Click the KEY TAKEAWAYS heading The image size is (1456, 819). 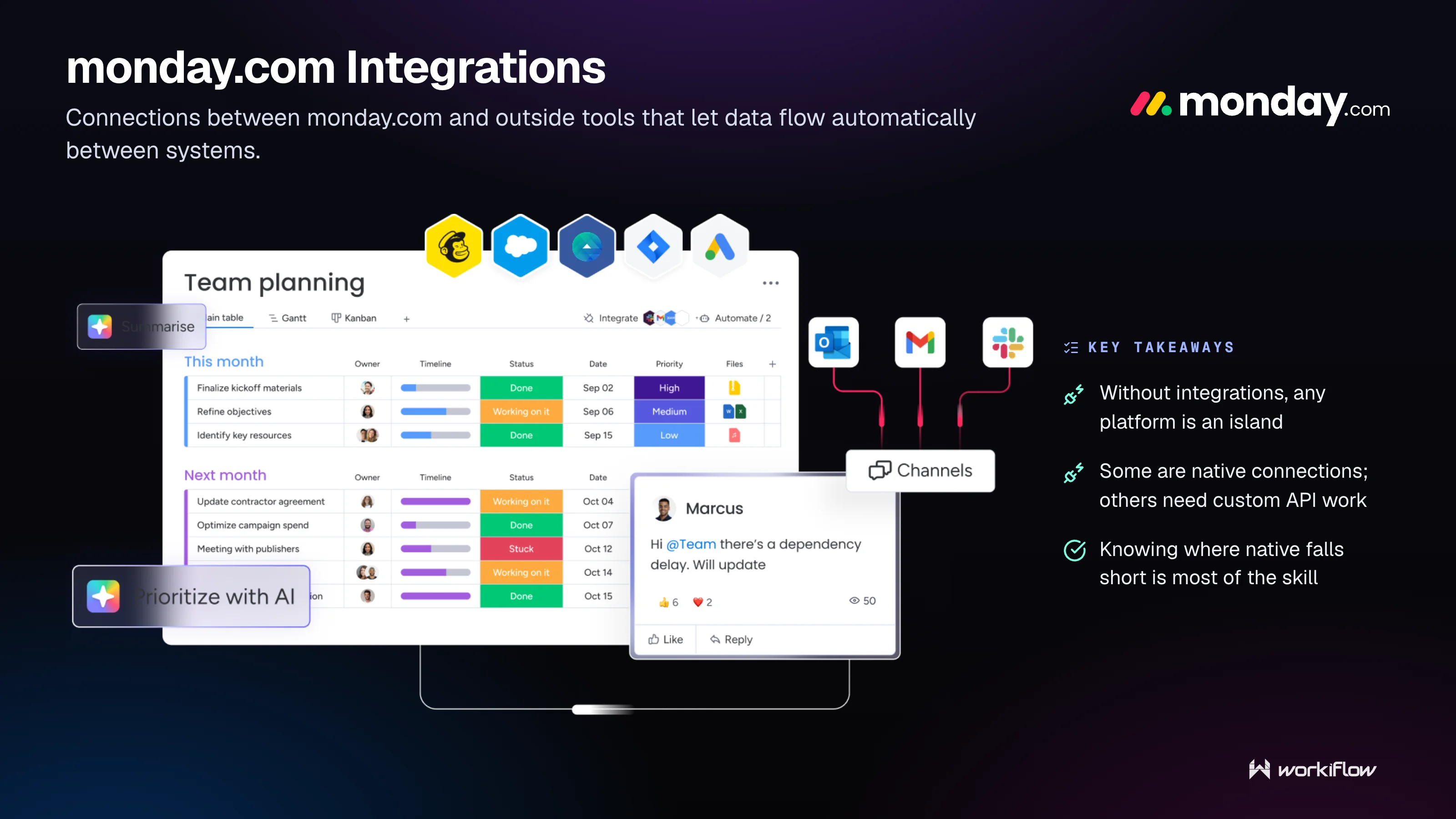[1161, 347]
